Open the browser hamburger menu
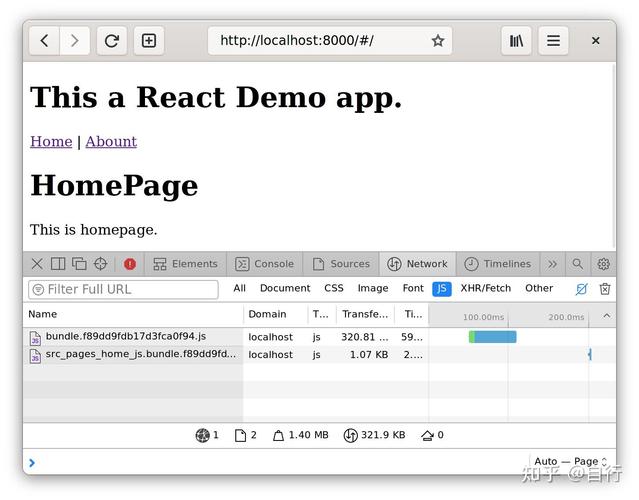639x500 pixels. (x=553, y=41)
